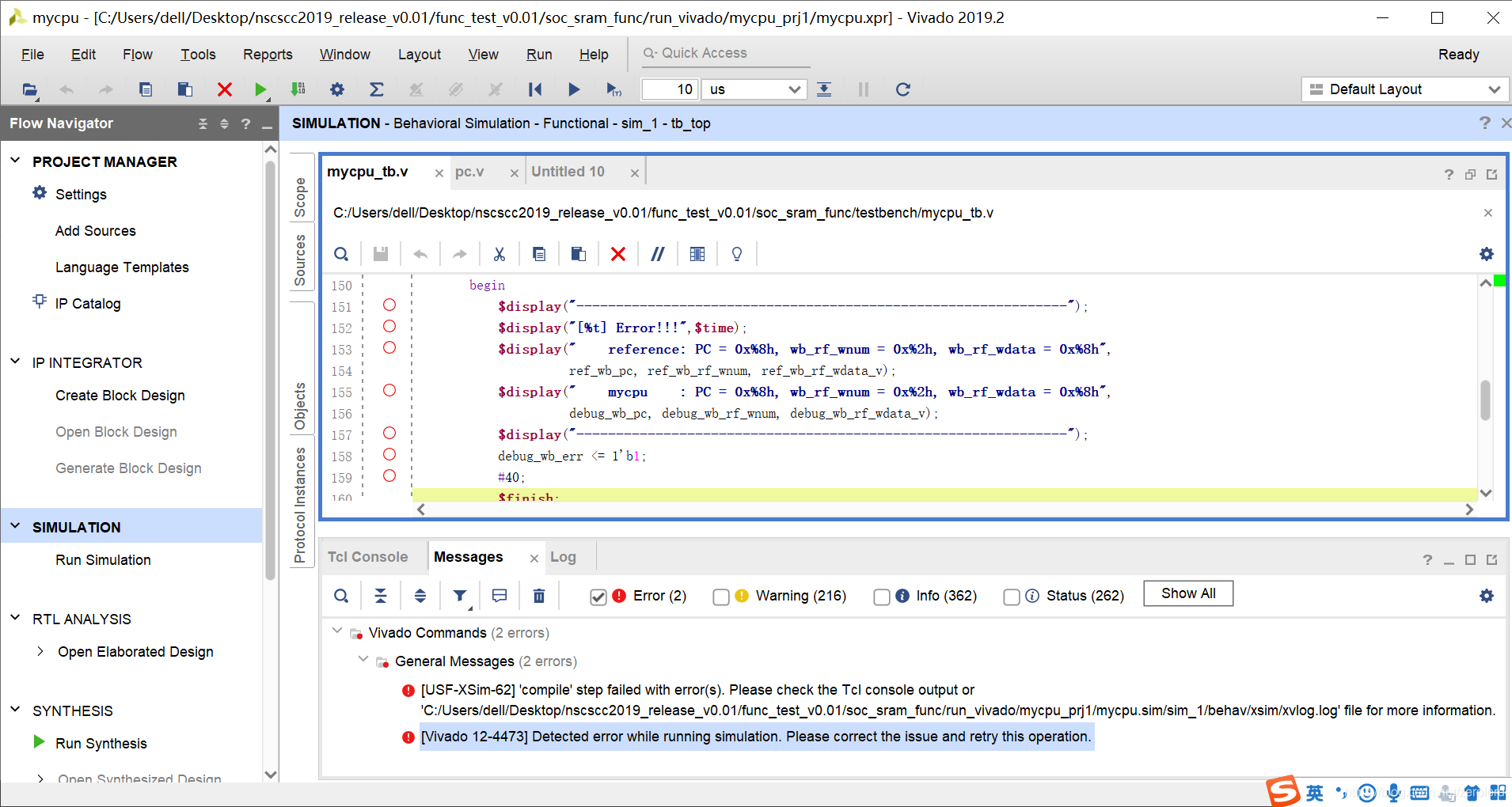Image resolution: width=1512 pixels, height=807 pixels.
Task: Click the editor red Delete X icon
Action: pyautogui.click(x=618, y=254)
